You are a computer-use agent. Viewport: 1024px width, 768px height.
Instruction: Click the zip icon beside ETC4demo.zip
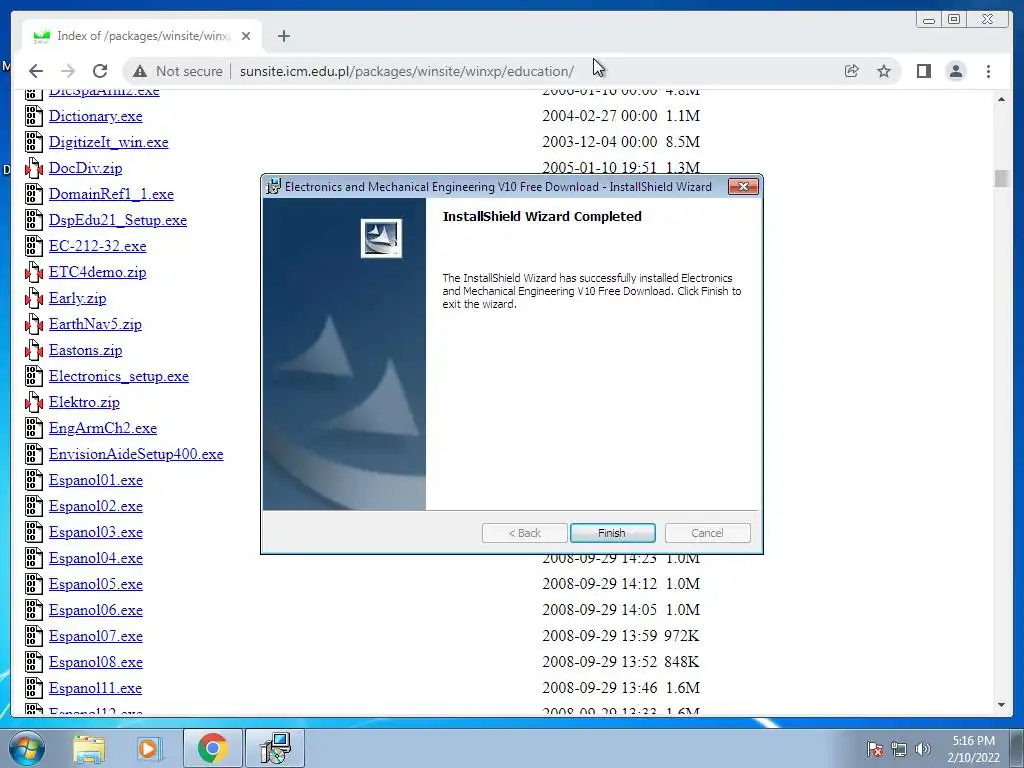pyautogui.click(x=34, y=272)
